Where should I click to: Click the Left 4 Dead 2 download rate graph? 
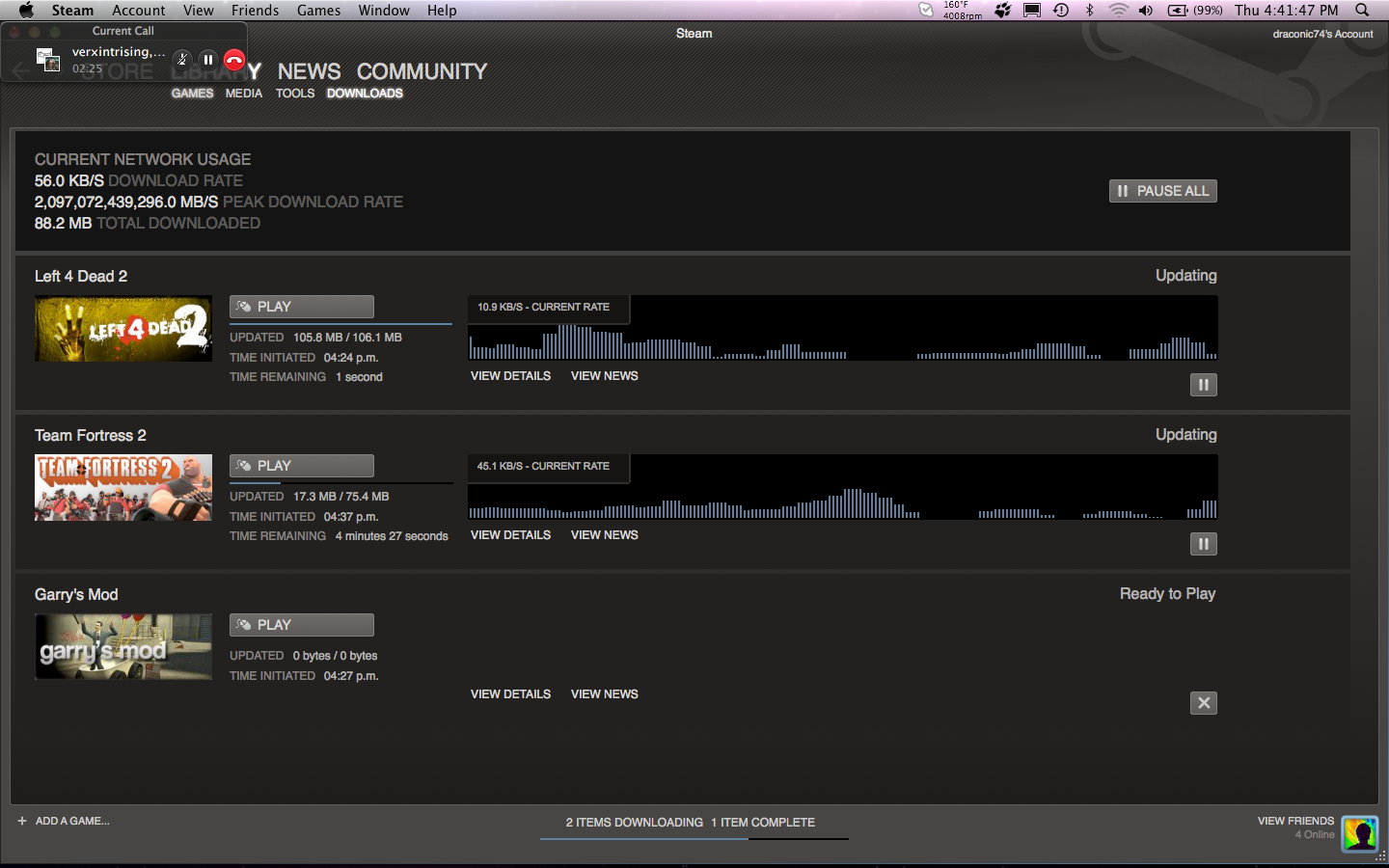click(x=843, y=328)
